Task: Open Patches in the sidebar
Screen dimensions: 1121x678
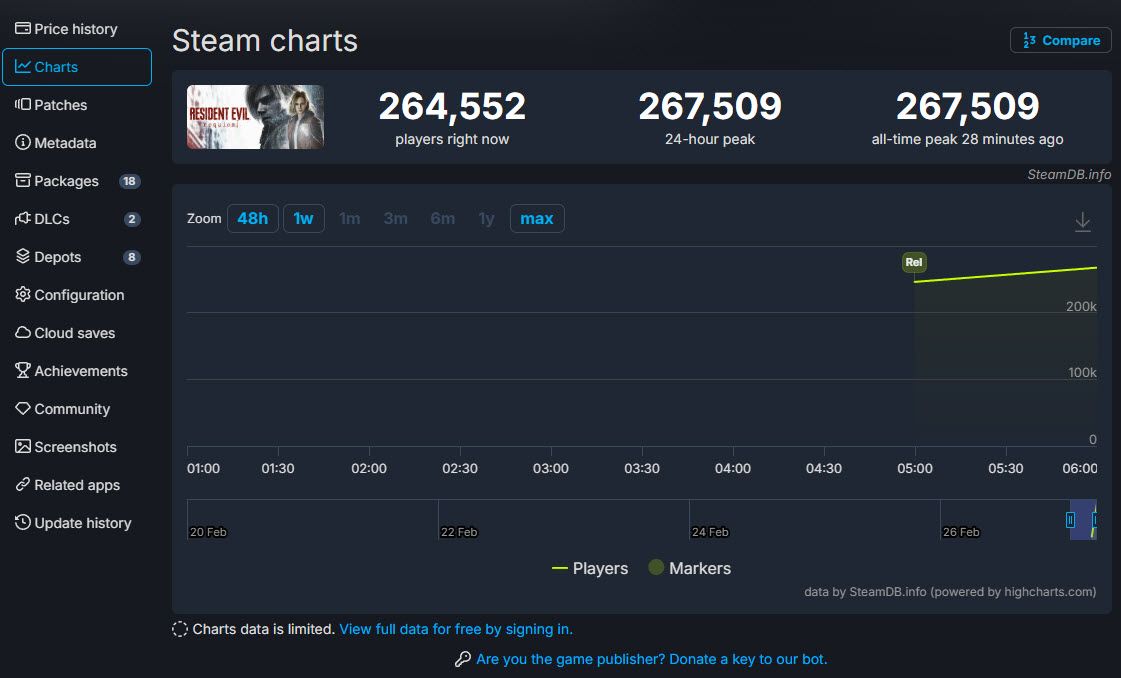Action: (60, 105)
